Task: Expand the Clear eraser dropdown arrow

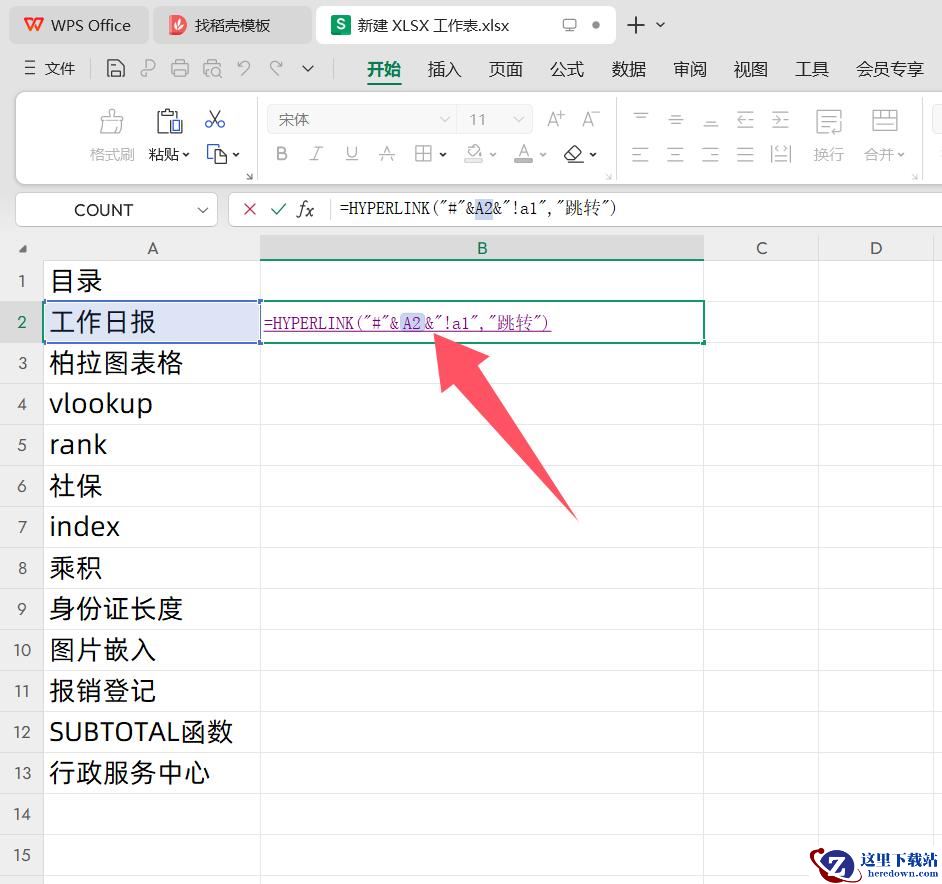Action: (593, 154)
